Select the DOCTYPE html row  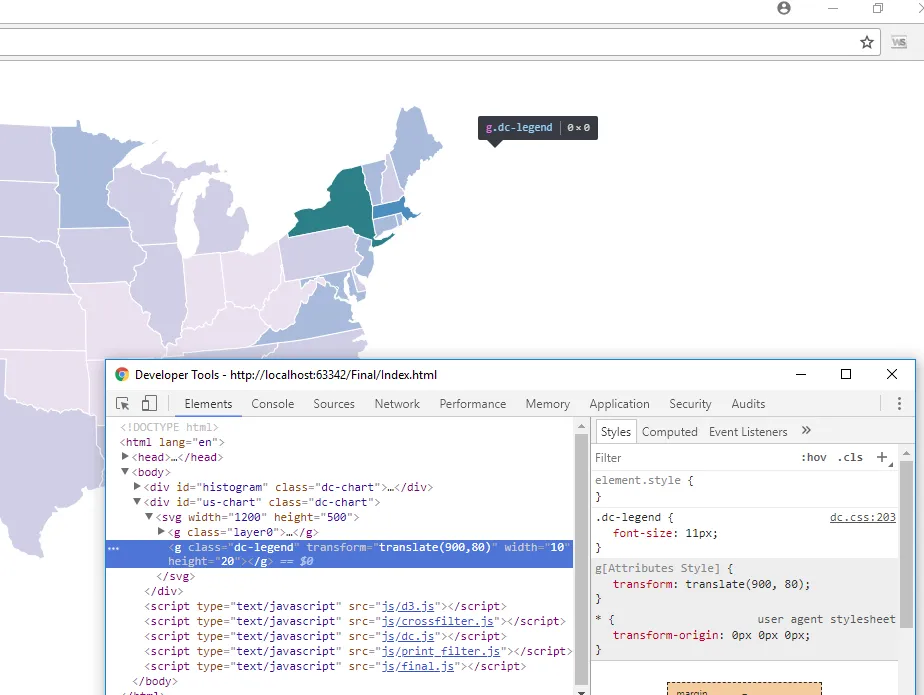click(x=169, y=427)
